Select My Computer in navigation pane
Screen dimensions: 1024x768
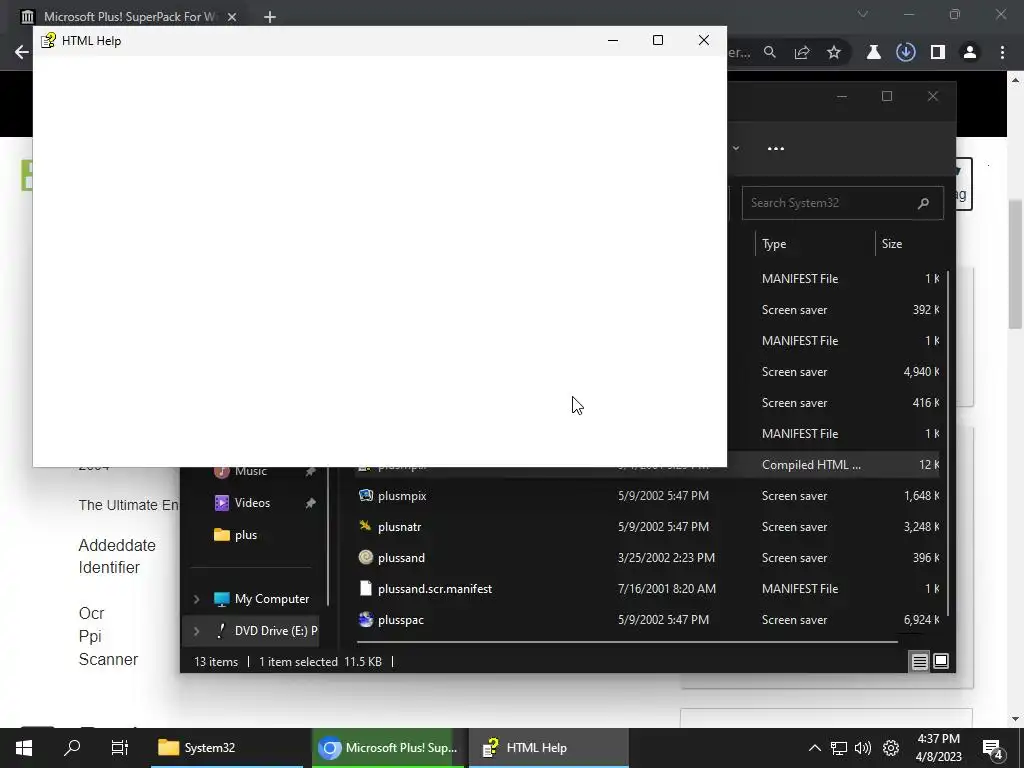(x=272, y=599)
